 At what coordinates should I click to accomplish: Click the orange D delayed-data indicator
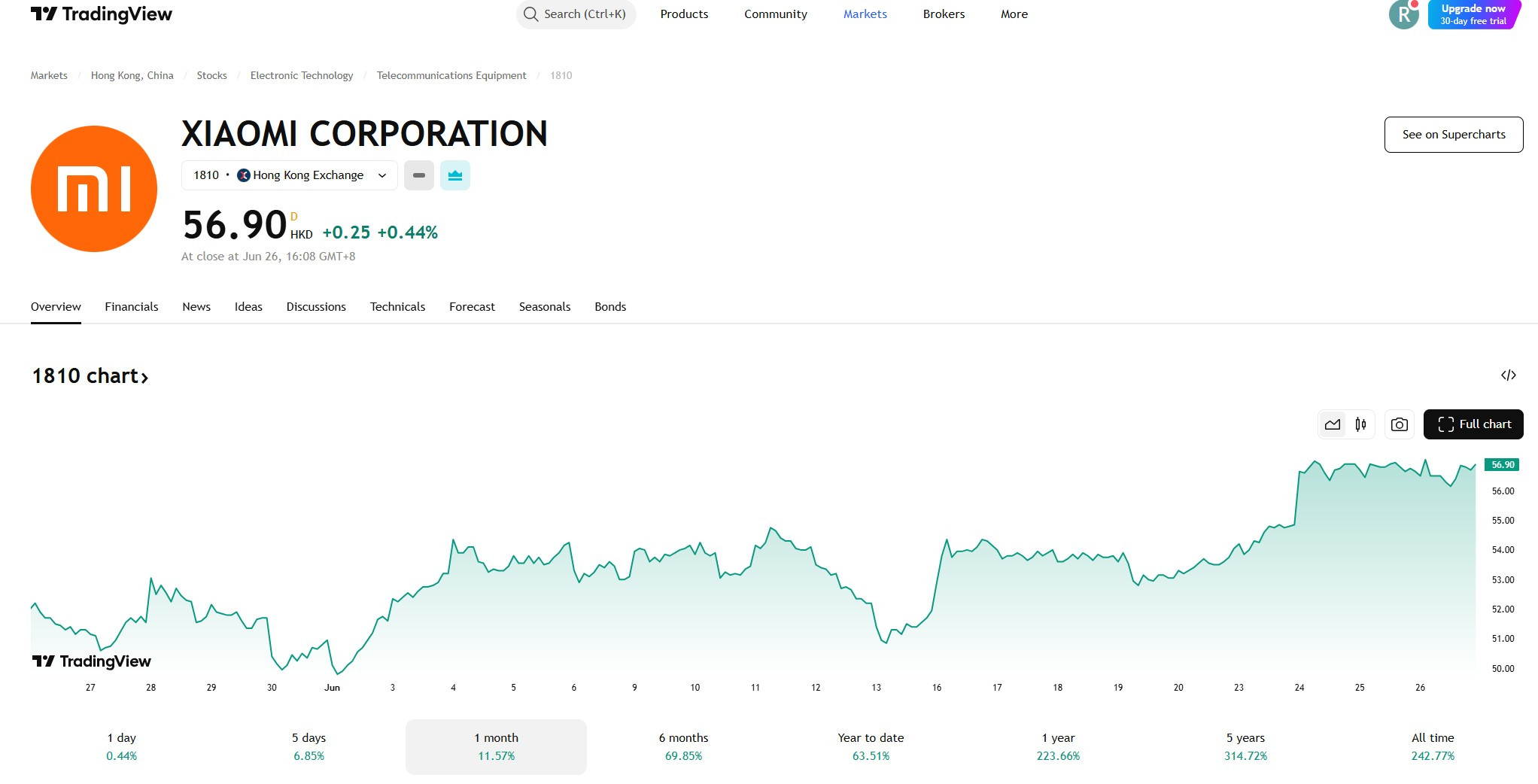pyautogui.click(x=294, y=217)
